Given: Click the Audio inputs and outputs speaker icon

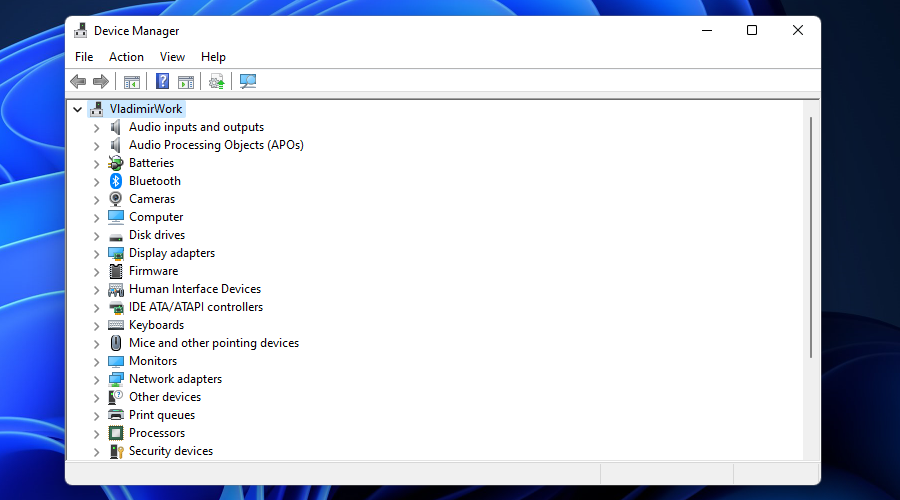Looking at the screenshot, I should 116,127.
